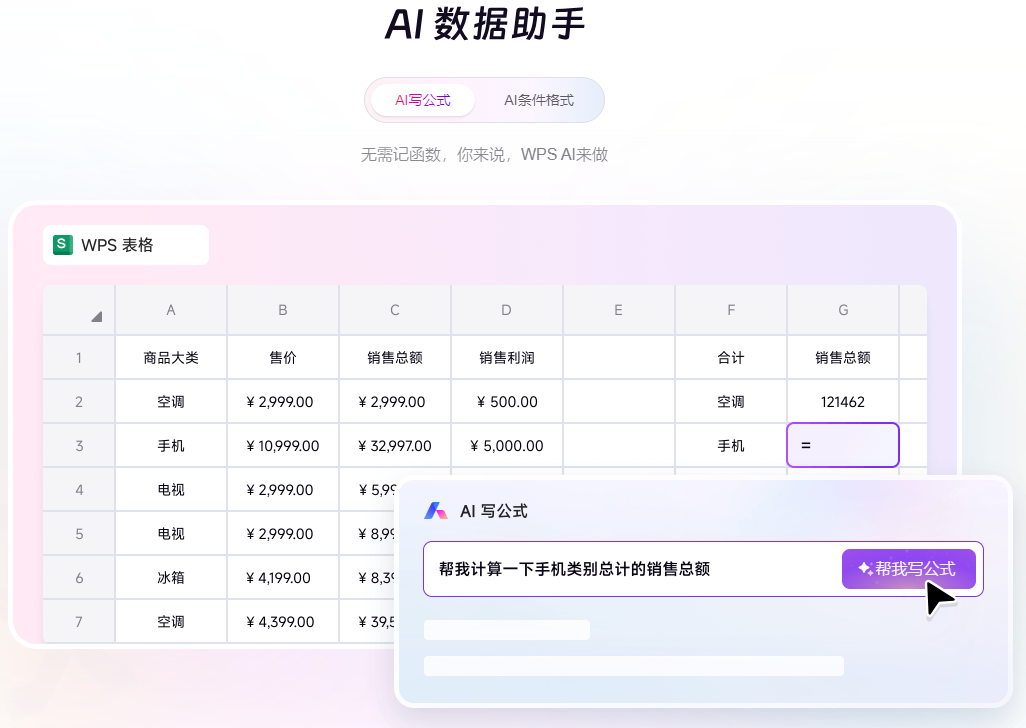Select row 3 header
1026x728 pixels.
pyautogui.click(x=79, y=445)
